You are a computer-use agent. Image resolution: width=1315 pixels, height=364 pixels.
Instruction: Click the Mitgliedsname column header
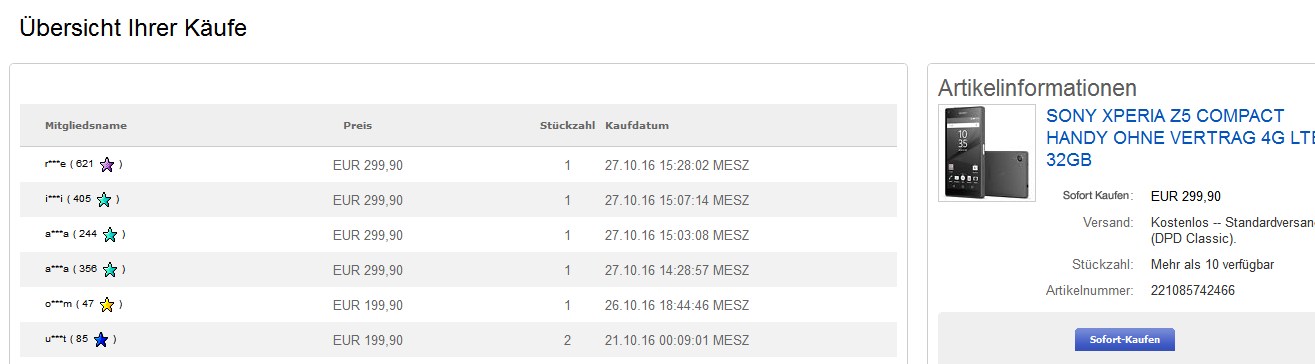86,126
